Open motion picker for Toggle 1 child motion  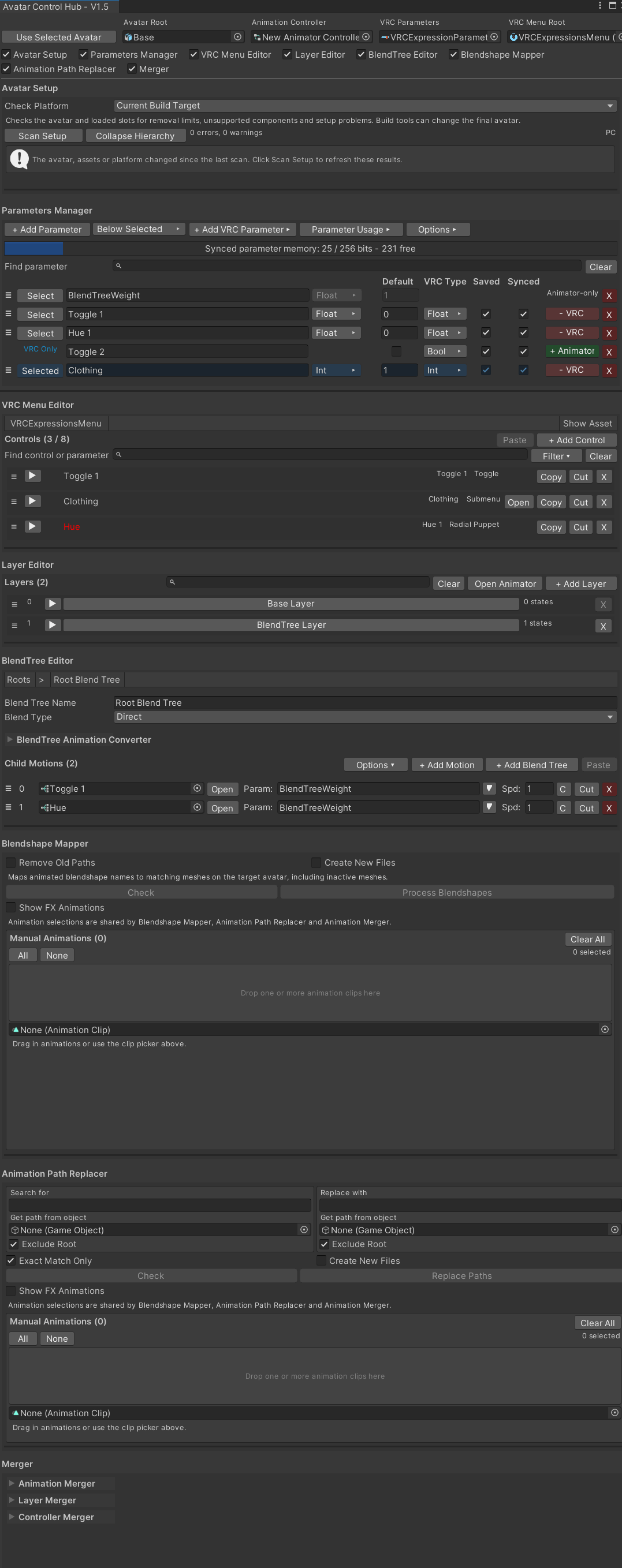(x=198, y=788)
